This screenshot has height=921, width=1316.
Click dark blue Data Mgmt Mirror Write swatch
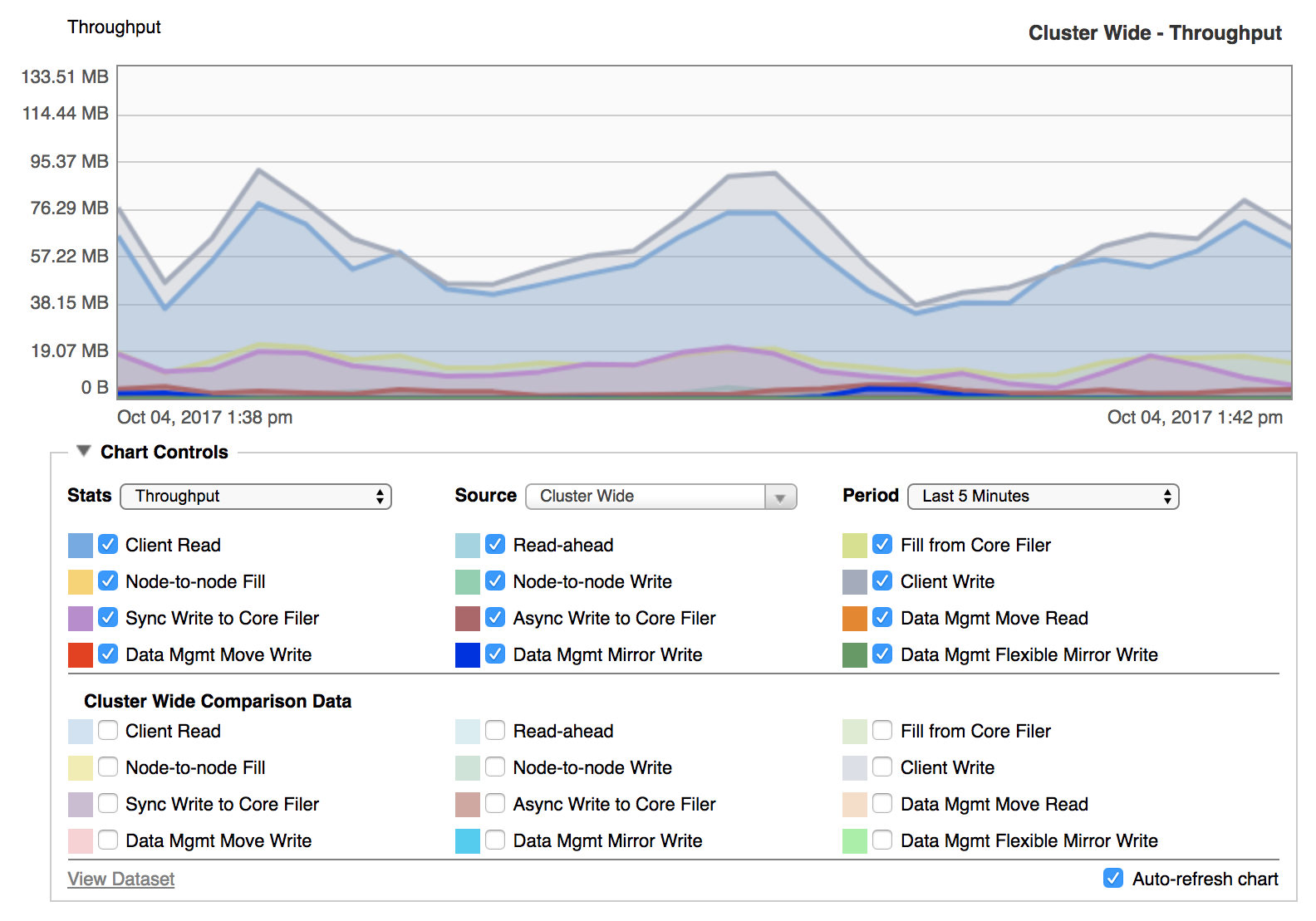click(468, 655)
